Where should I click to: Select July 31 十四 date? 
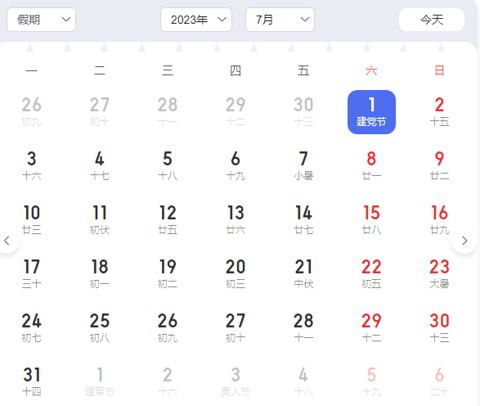[x=32, y=382]
